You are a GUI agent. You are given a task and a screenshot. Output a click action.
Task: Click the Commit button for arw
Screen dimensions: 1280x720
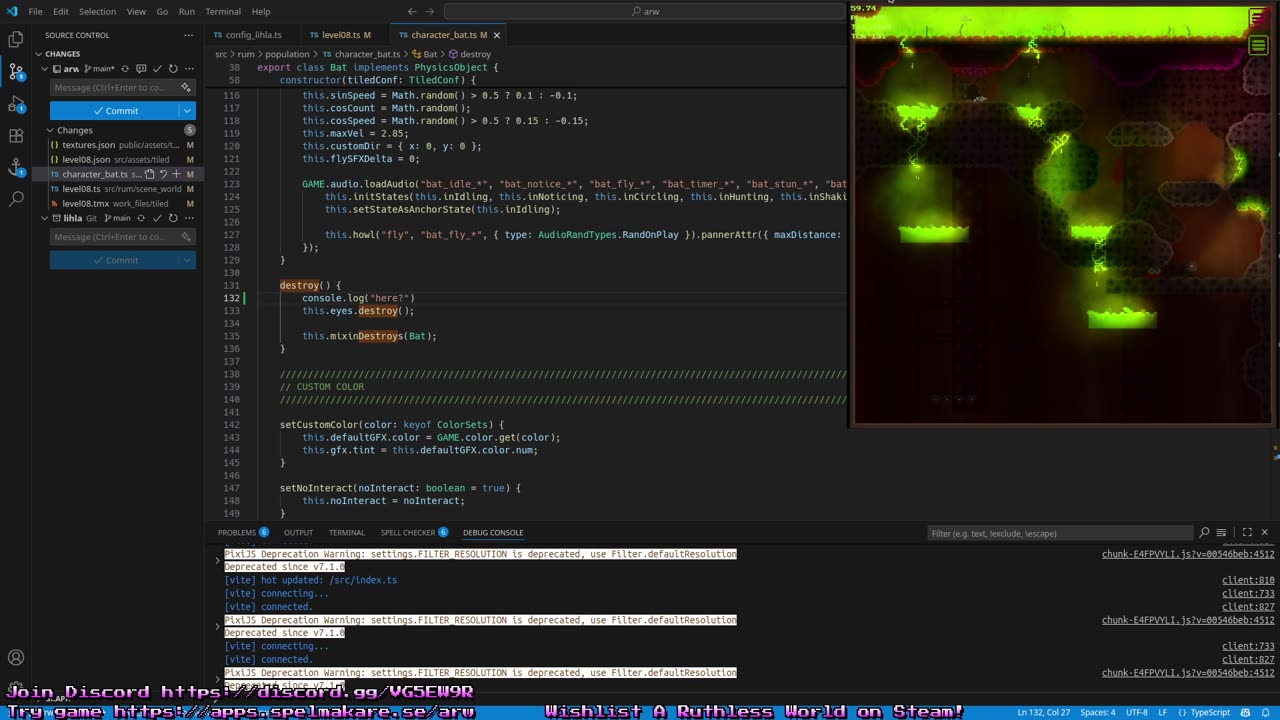tap(114, 111)
